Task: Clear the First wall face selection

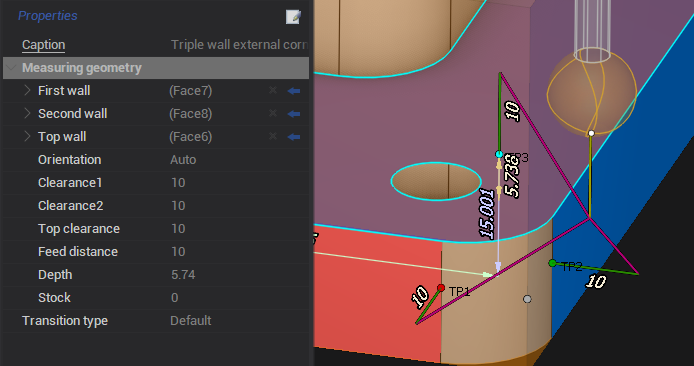Action: coord(273,90)
